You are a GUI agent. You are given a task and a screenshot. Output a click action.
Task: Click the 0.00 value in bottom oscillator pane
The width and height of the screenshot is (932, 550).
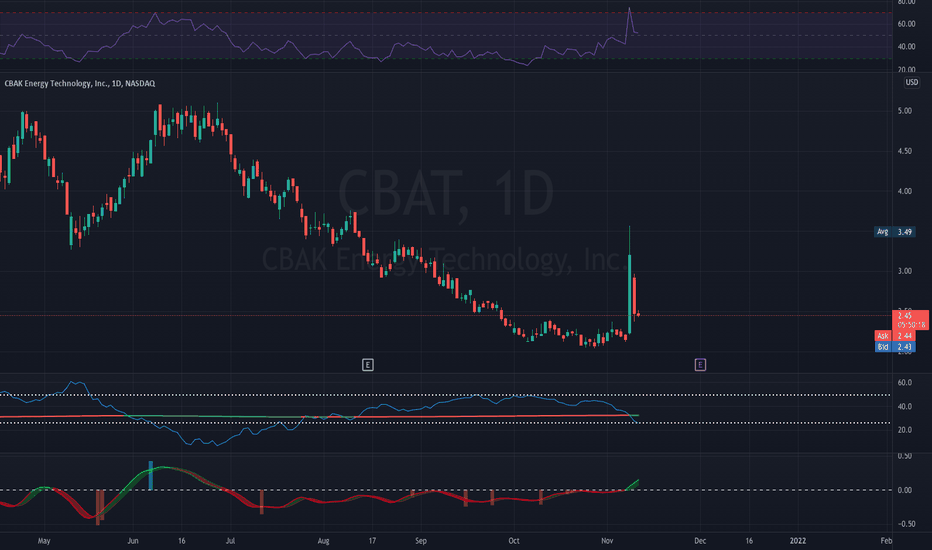pos(905,490)
